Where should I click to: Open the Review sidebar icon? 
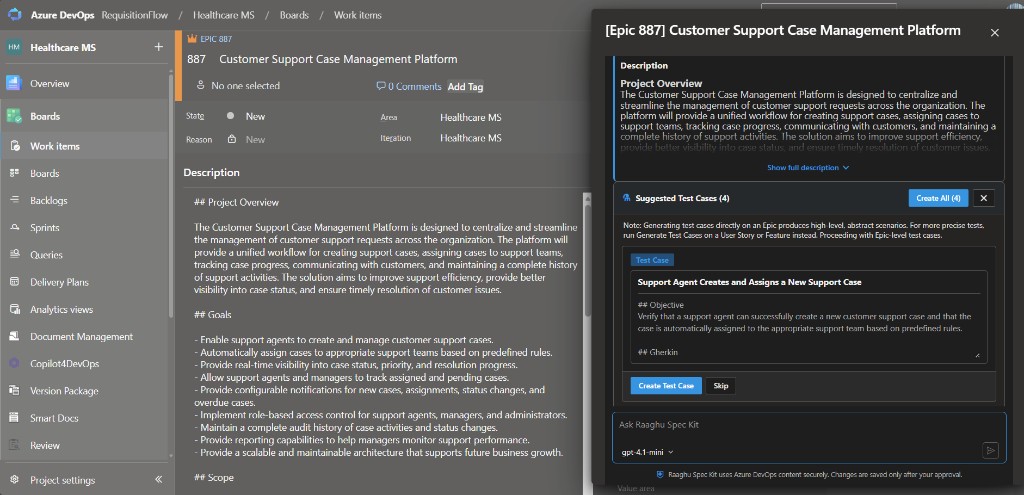tap(14, 445)
